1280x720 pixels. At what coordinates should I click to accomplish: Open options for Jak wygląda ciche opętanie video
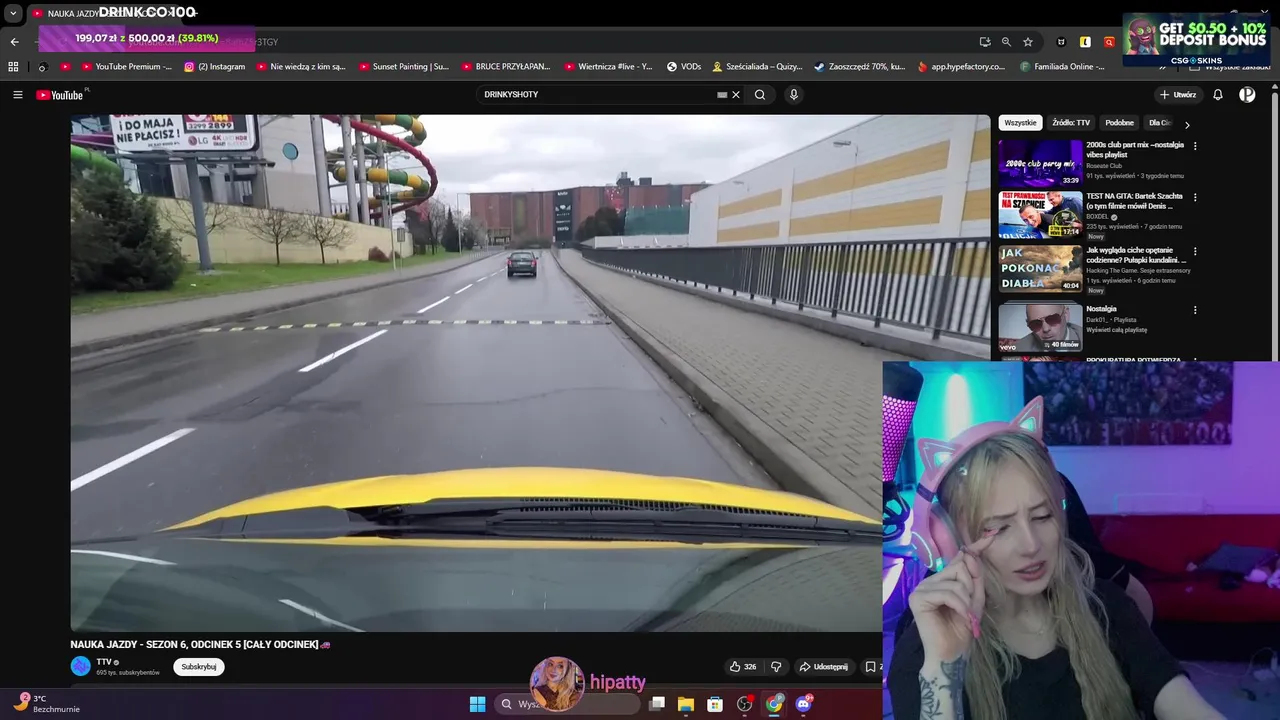[x=1194, y=251]
